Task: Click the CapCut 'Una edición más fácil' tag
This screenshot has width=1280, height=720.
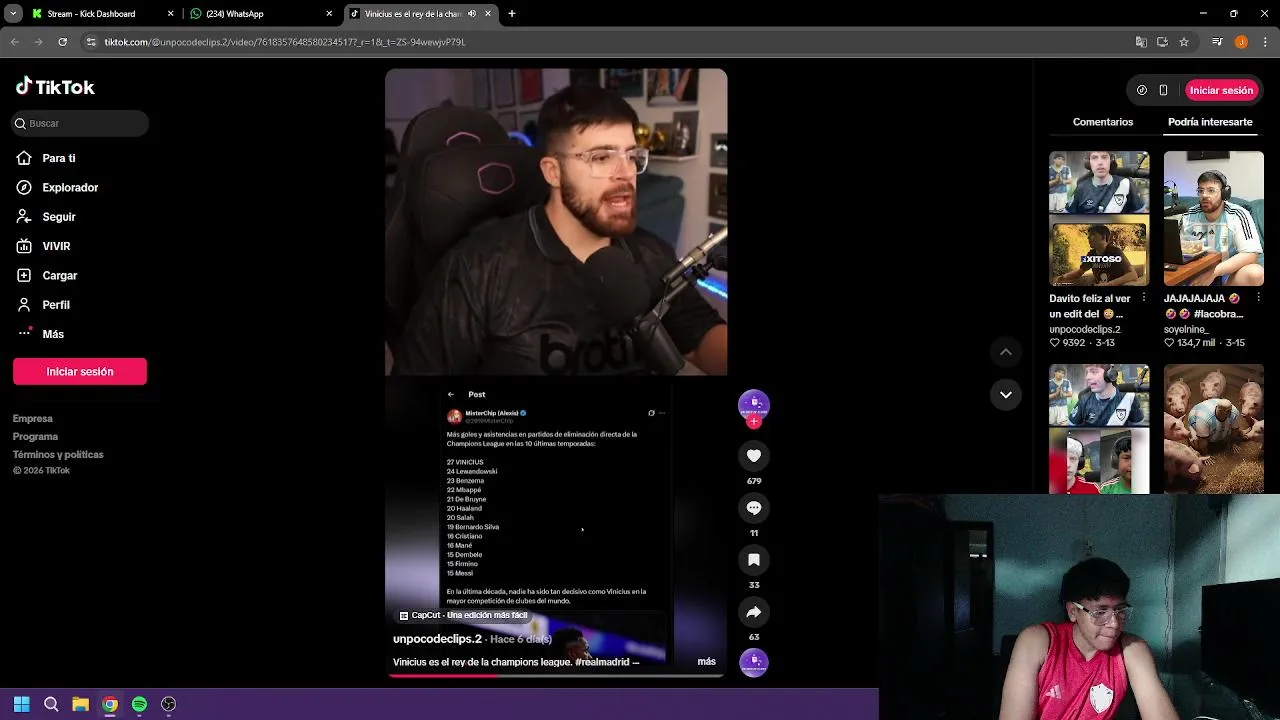Action: click(464, 616)
